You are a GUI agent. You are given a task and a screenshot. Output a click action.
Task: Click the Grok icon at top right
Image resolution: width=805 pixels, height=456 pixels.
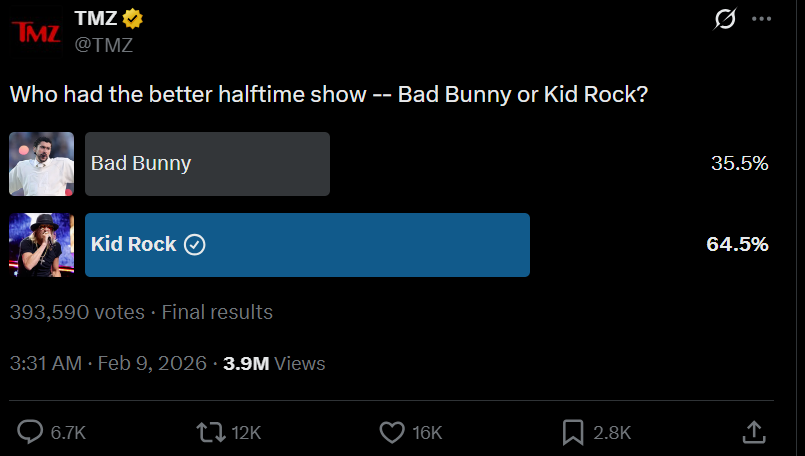725,19
